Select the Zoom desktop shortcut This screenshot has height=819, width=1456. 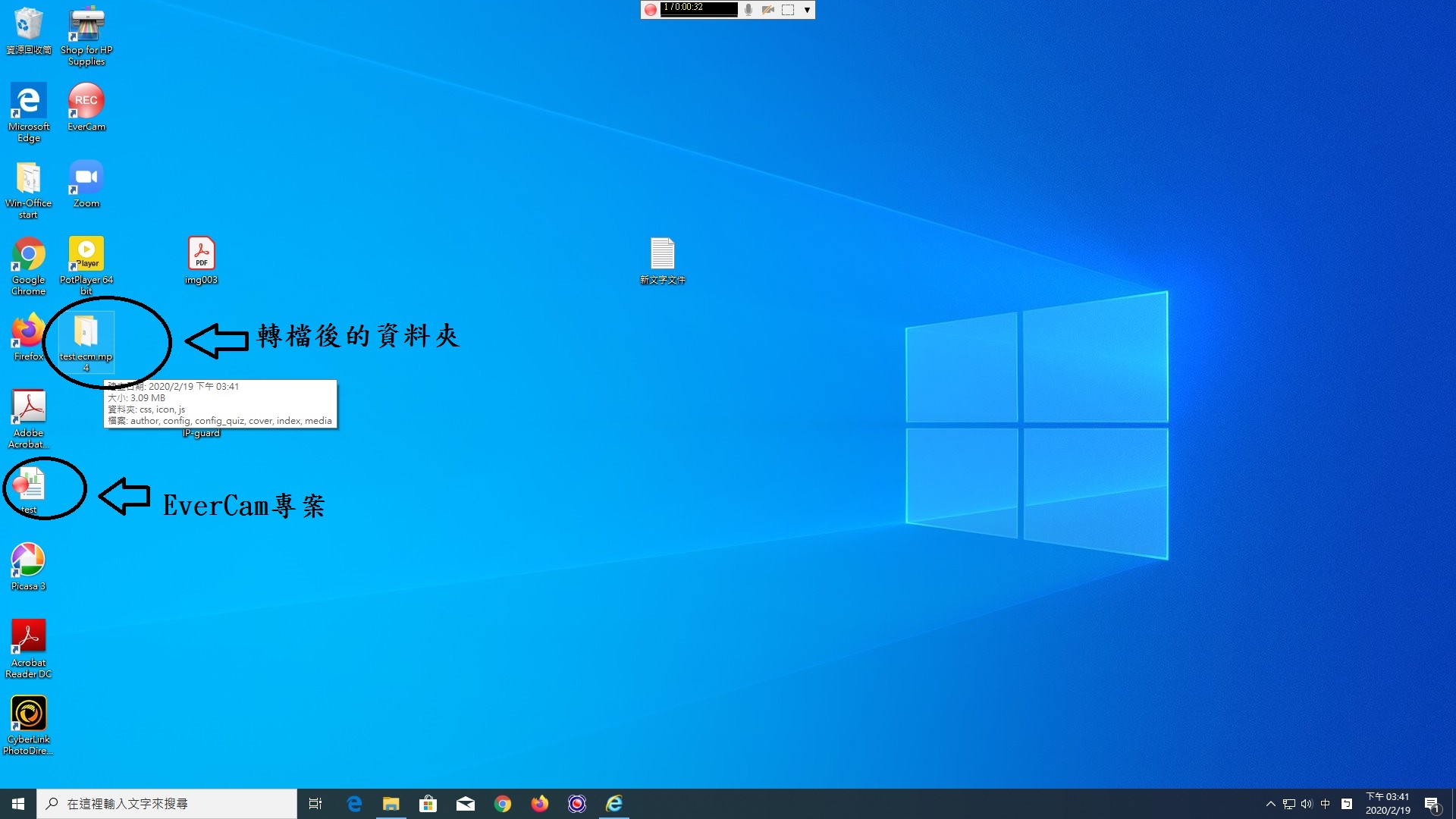pyautogui.click(x=86, y=184)
